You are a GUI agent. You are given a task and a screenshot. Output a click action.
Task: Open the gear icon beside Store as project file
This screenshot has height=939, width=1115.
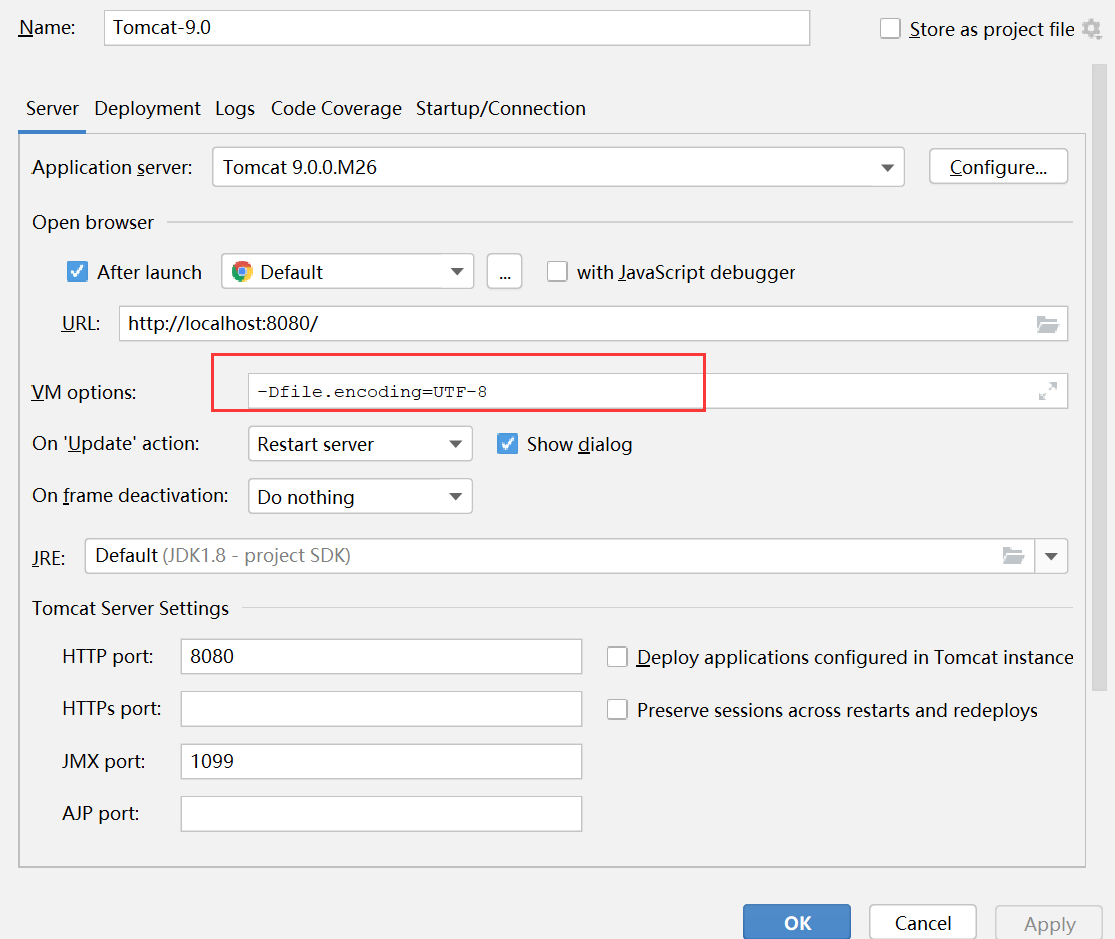(x=1092, y=29)
